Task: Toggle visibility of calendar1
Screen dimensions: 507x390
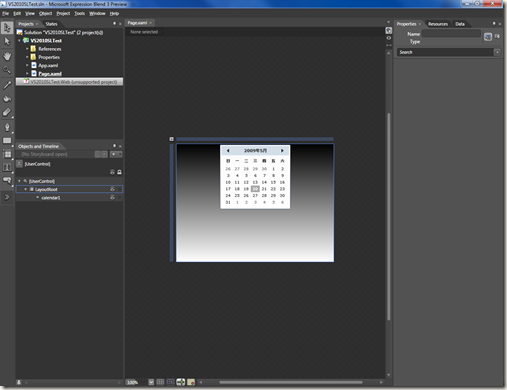Action: 112,197
